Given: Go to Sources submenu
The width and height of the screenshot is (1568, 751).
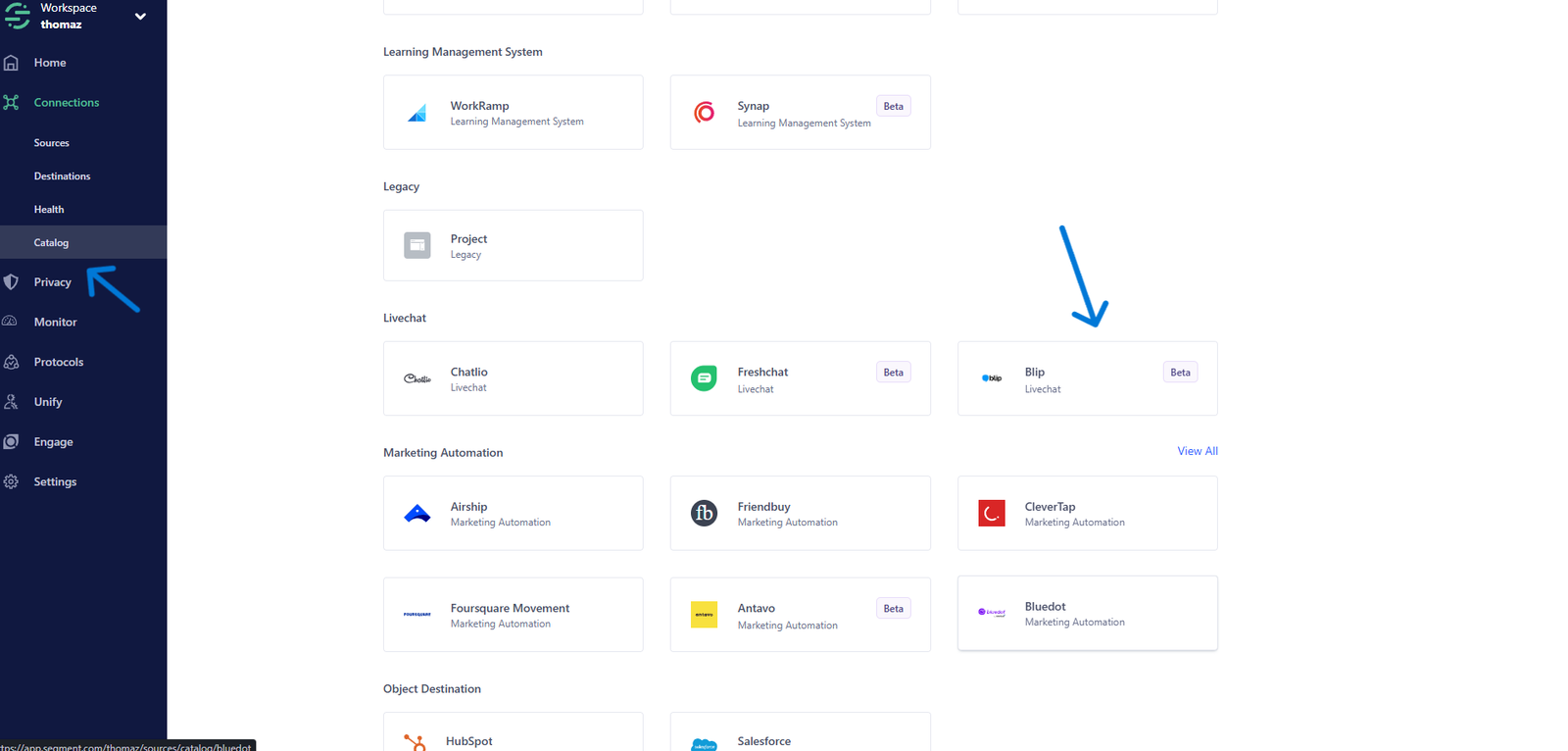Looking at the screenshot, I should [51, 143].
